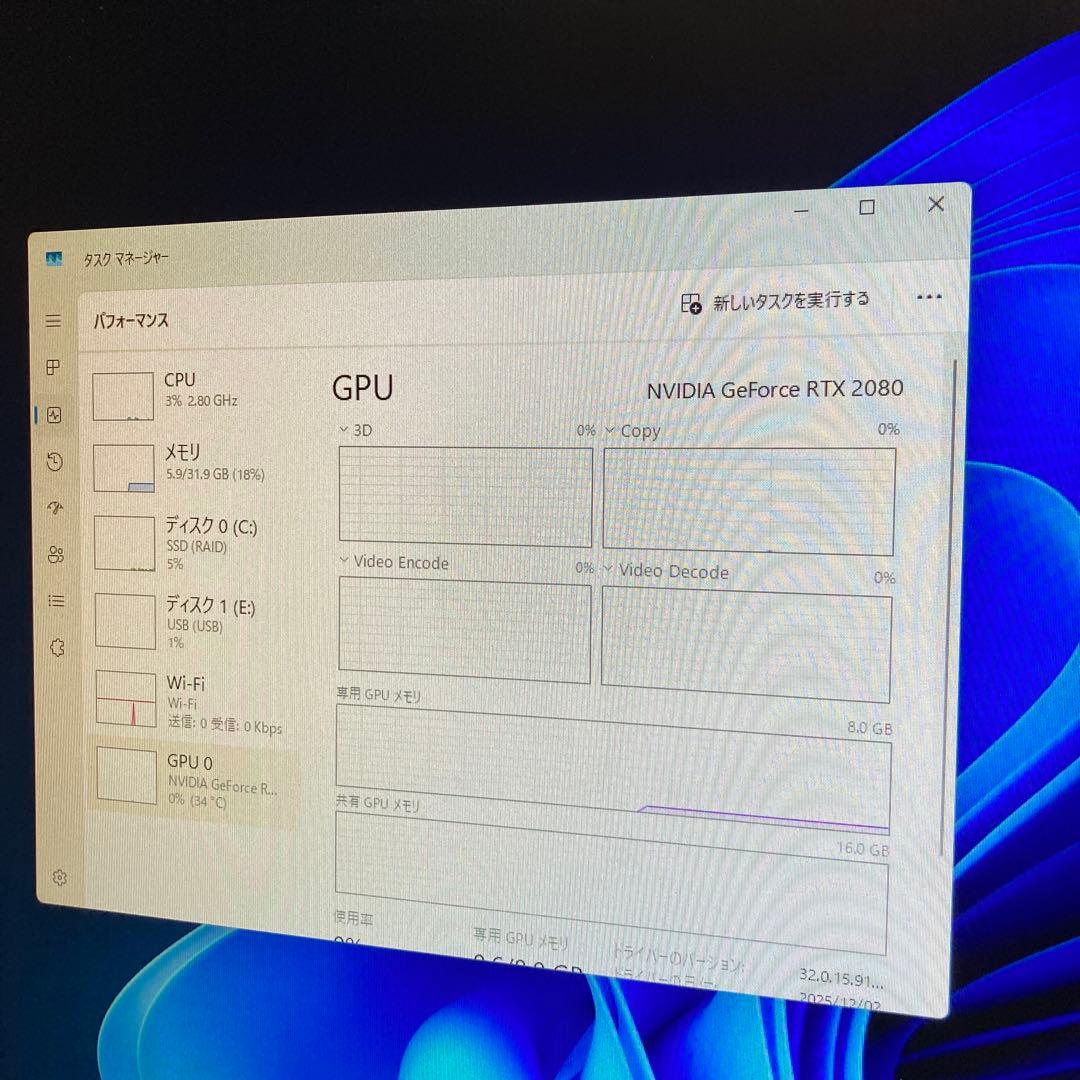
Task: Open the Services icon in the sidebar
Action: click(57, 647)
